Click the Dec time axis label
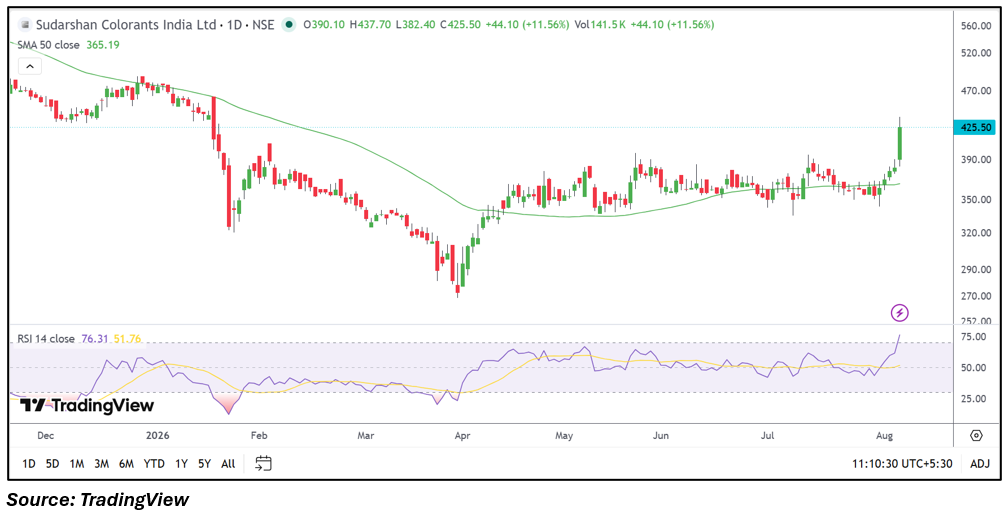 (46, 436)
